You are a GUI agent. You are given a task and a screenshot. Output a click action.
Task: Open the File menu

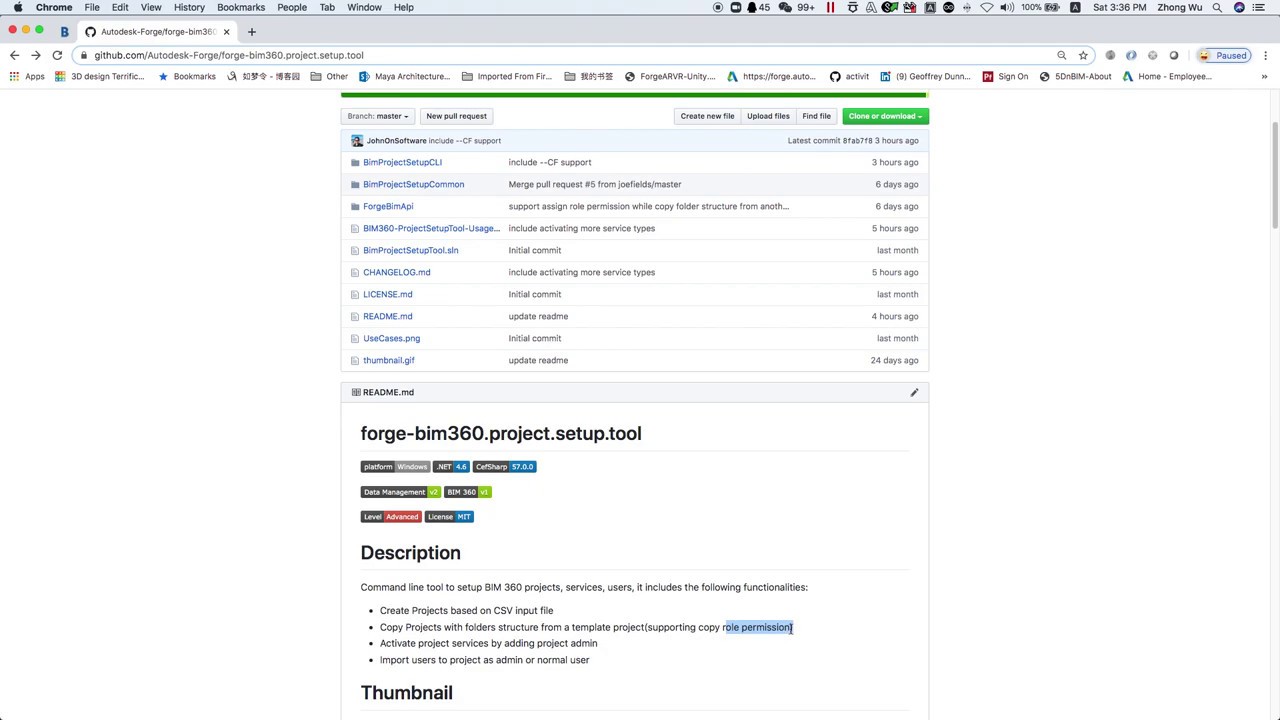[x=92, y=7]
